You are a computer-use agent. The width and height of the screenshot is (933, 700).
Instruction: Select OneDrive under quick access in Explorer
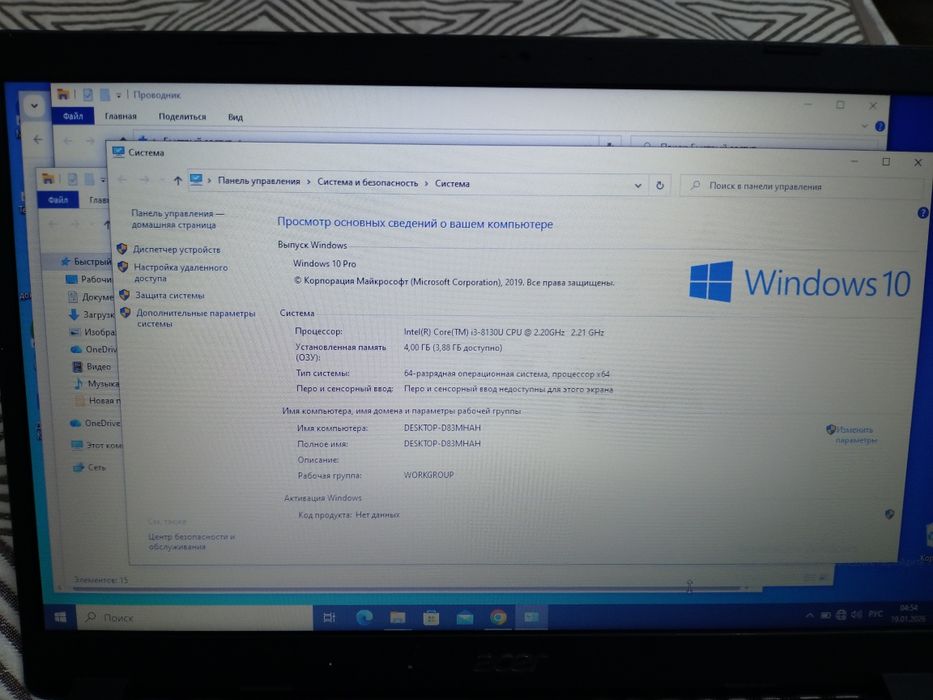(x=93, y=349)
